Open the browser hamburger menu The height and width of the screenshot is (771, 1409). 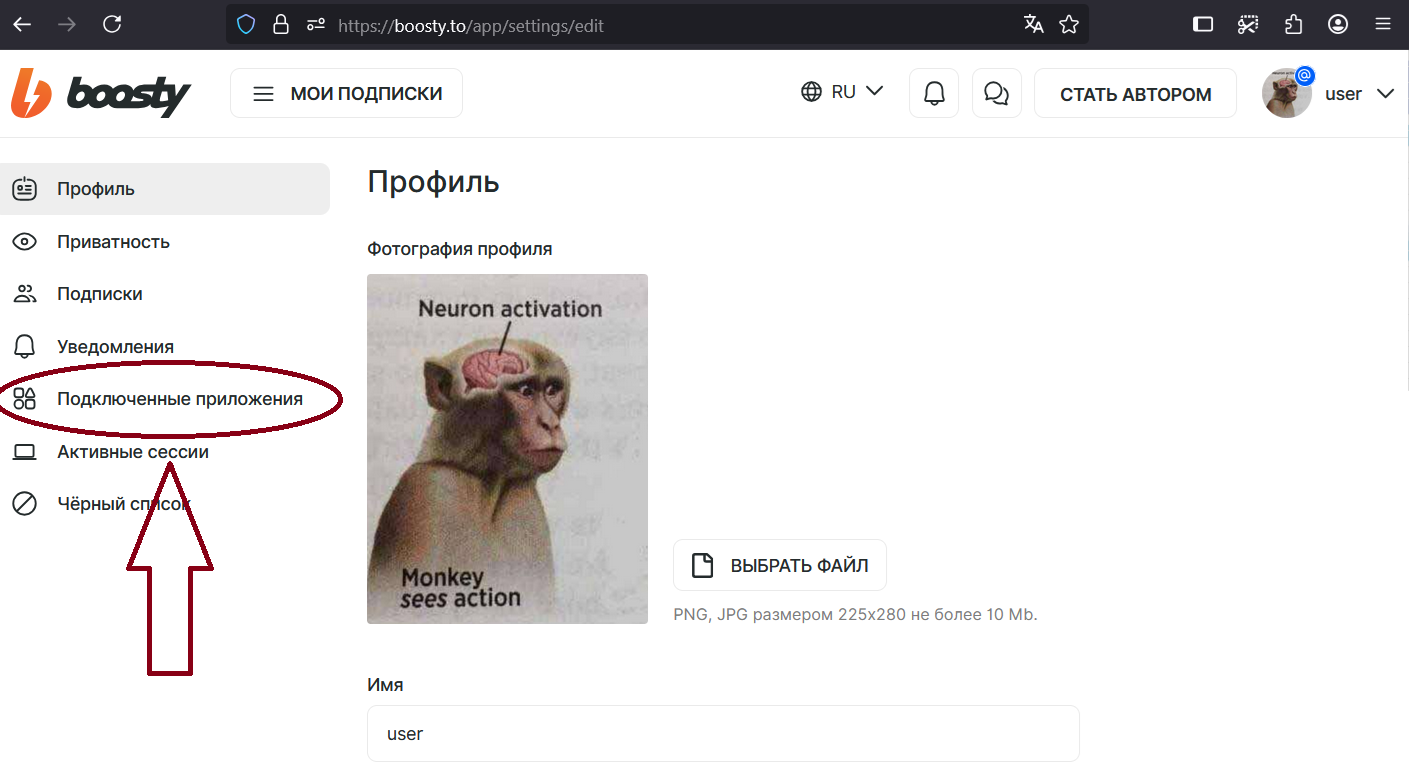[x=1383, y=25]
